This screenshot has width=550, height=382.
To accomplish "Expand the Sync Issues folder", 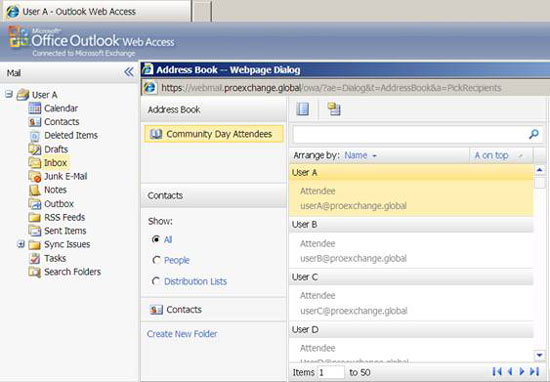I will pyautogui.click(x=21, y=244).
